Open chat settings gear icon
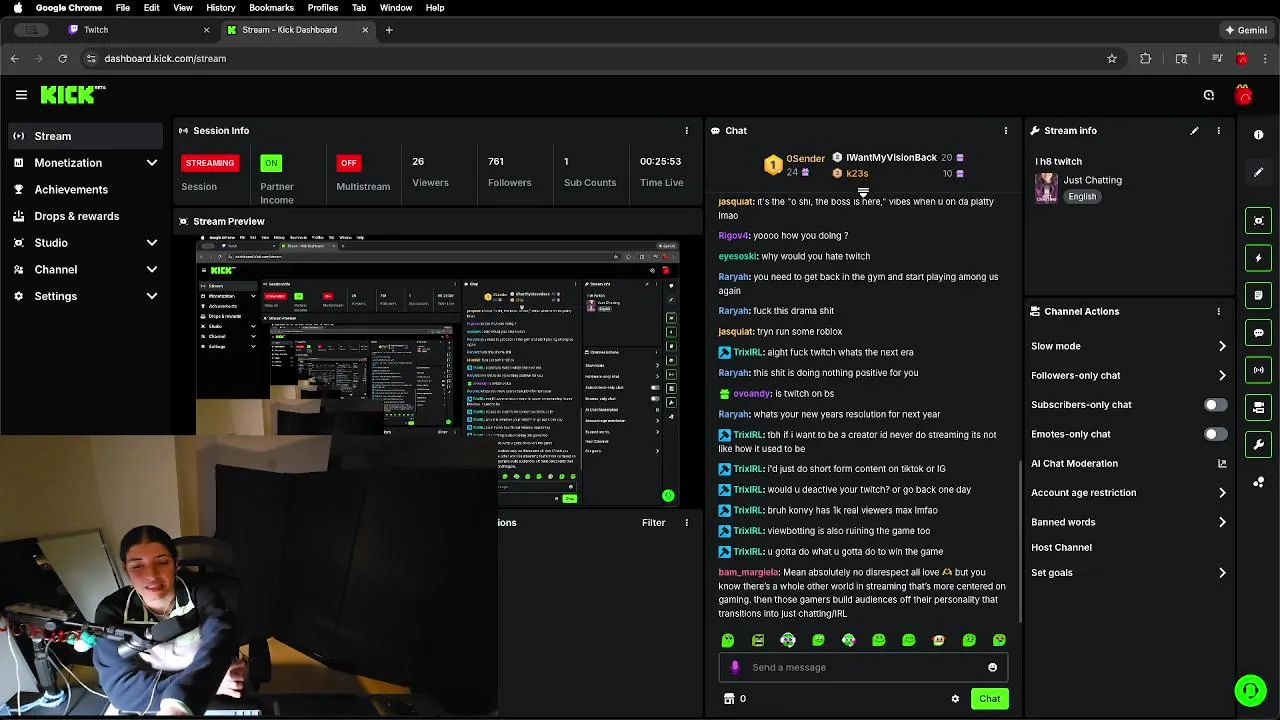Image resolution: width=1280 pixels, height=720 pixels. (955, 699)
